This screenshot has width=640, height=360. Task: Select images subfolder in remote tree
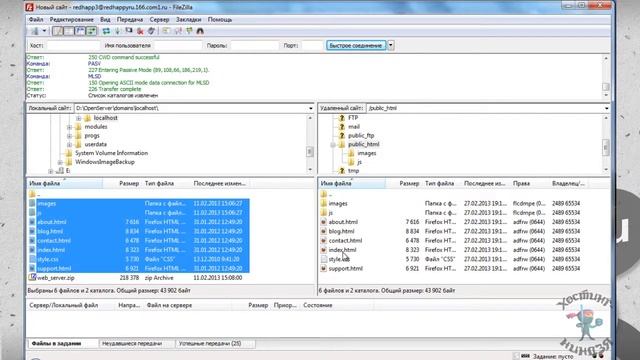point(367,153)
